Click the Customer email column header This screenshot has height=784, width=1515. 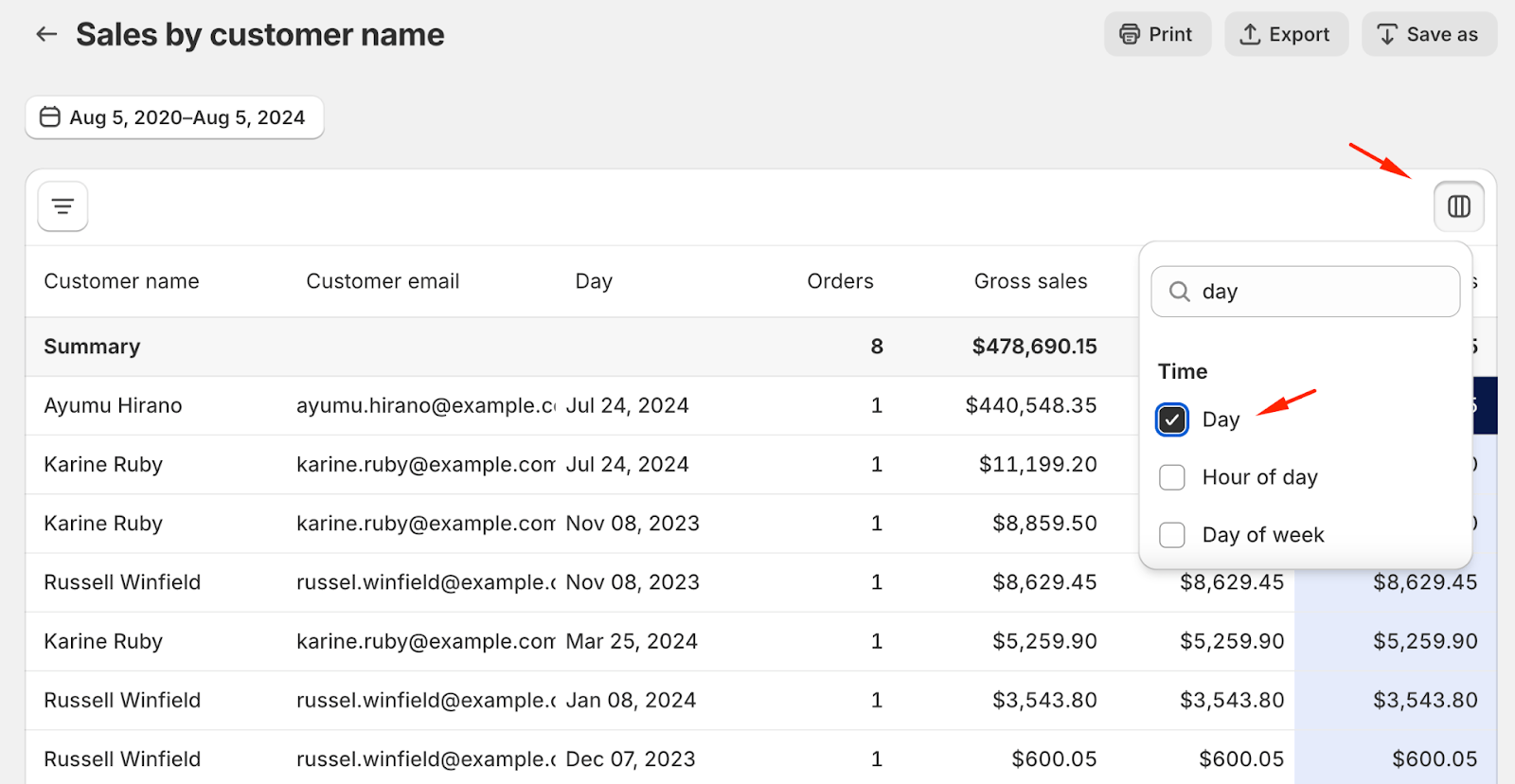click(x=383, y=281)
